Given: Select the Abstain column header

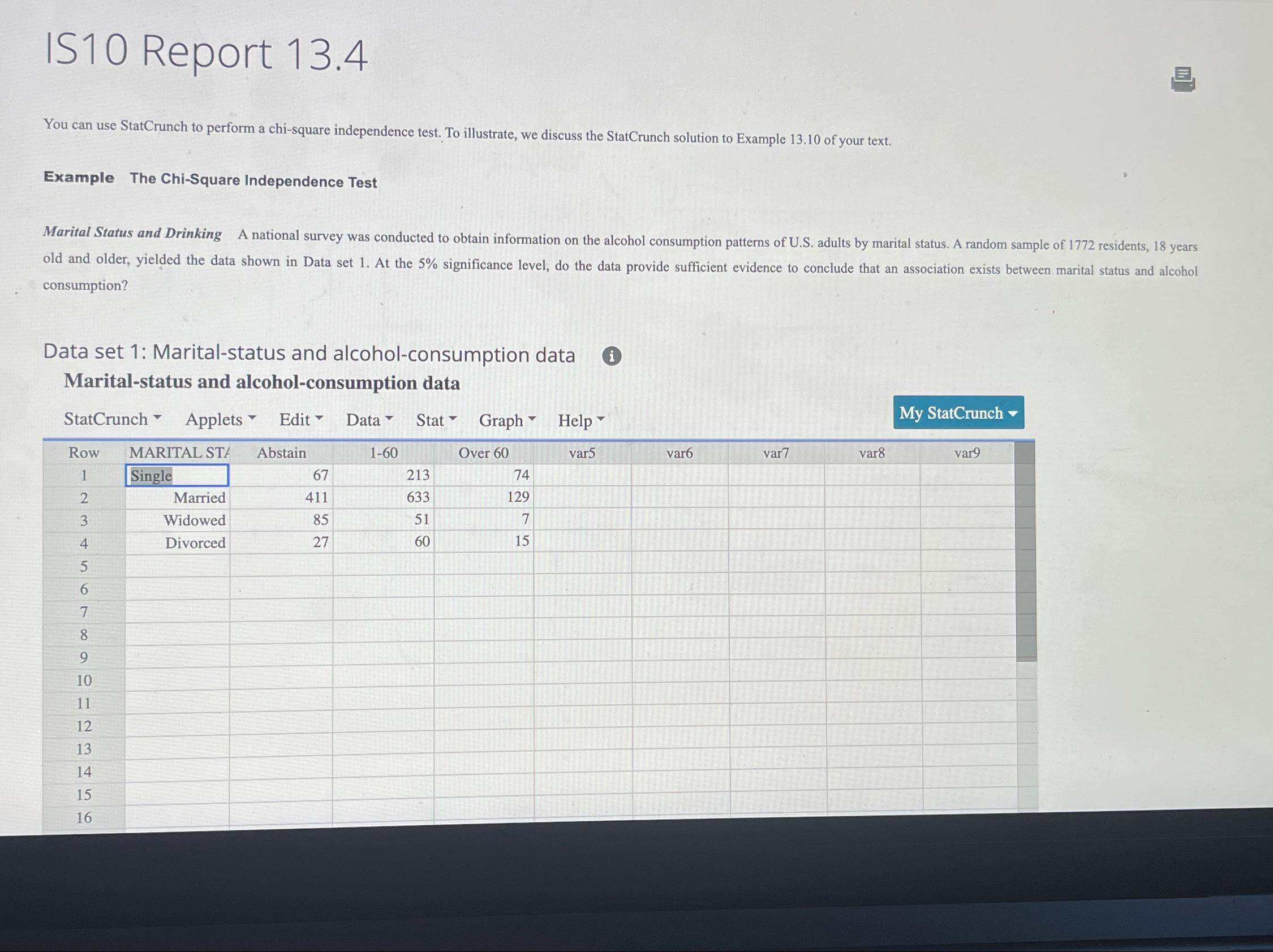Looking at the screenshot, I should click(281, 453).
